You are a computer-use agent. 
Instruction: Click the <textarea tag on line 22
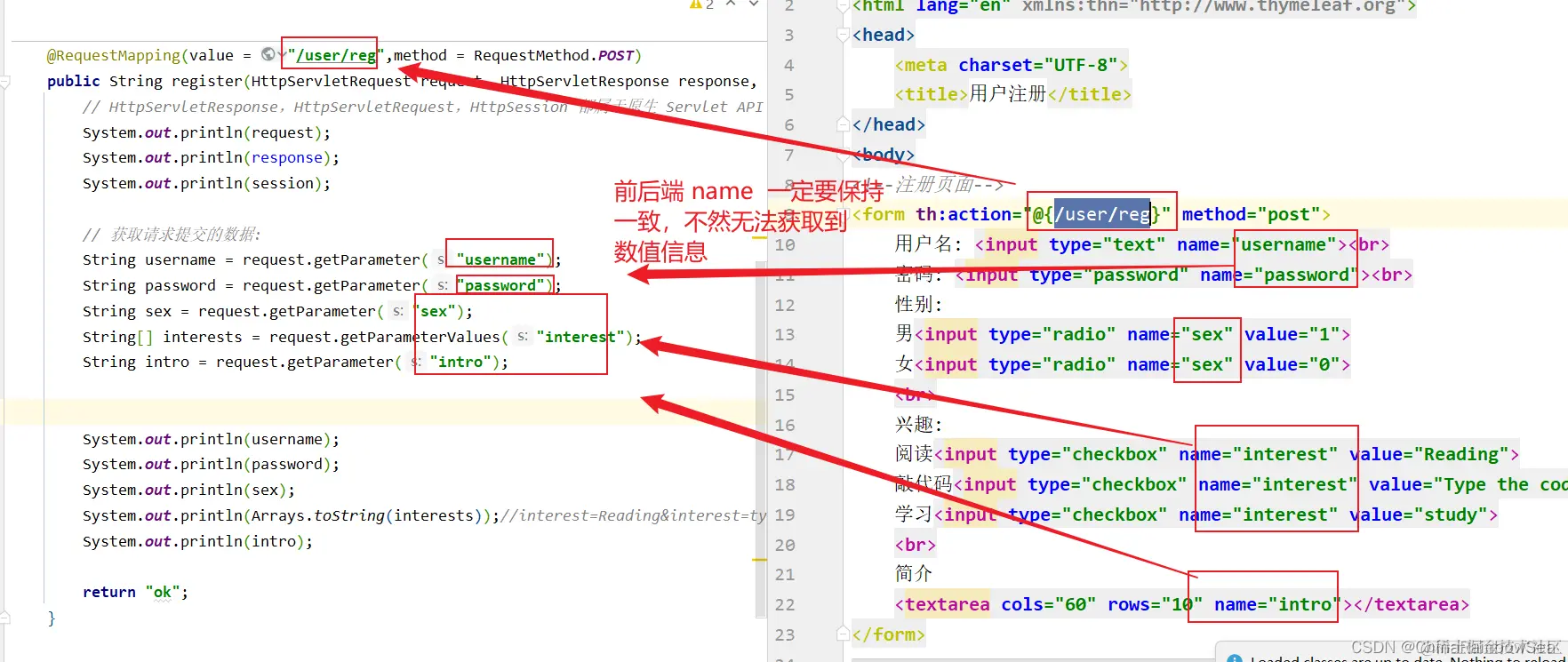942,604
